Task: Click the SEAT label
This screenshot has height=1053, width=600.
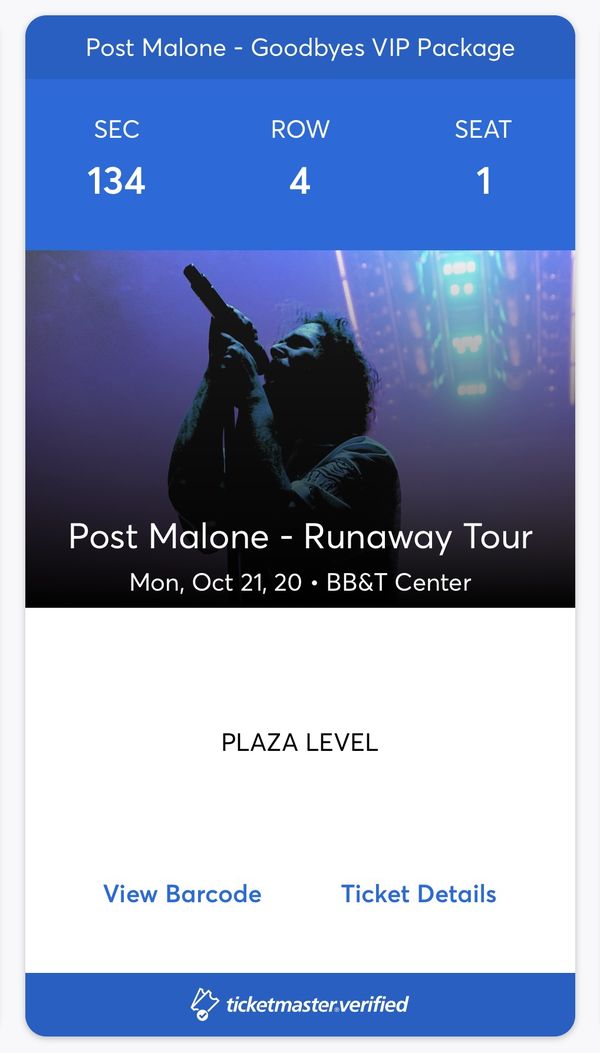Action: click(483, 129)
